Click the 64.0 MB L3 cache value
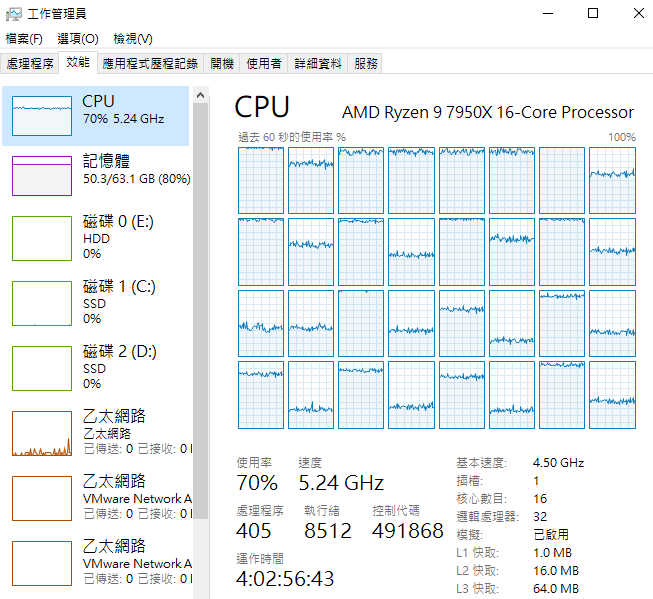 point(556,589)
